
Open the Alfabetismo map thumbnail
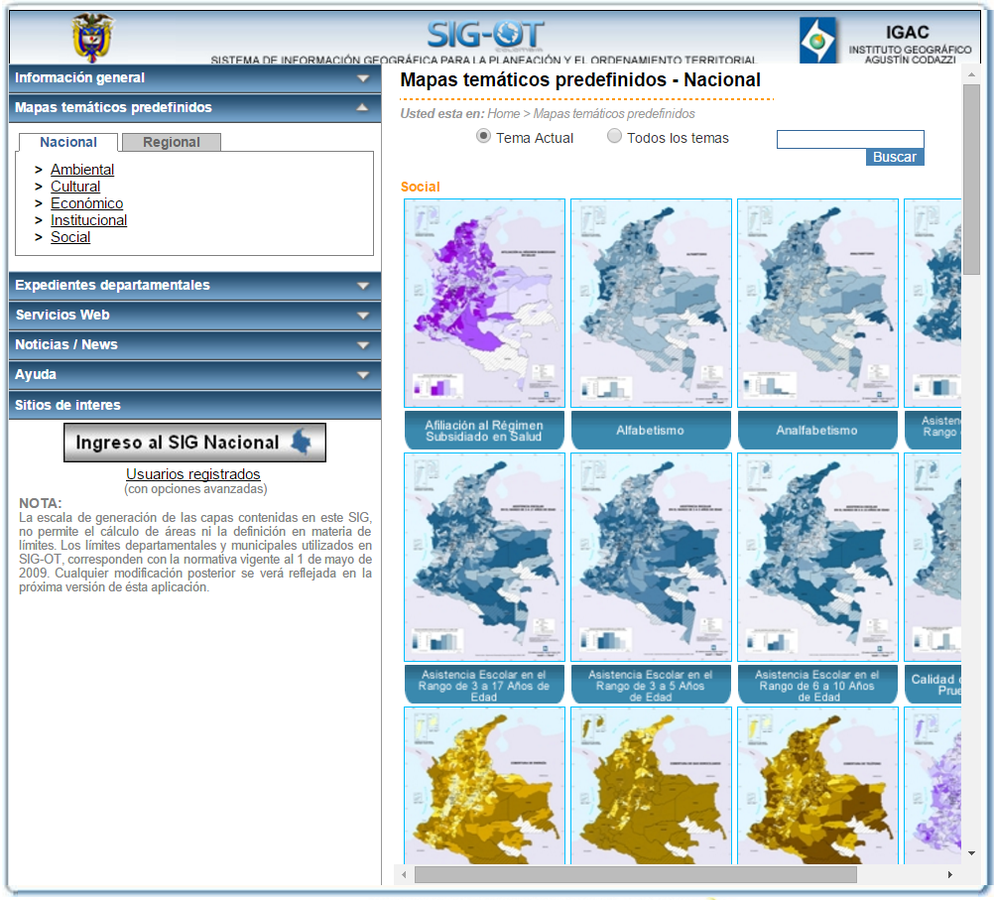[651, 303]
